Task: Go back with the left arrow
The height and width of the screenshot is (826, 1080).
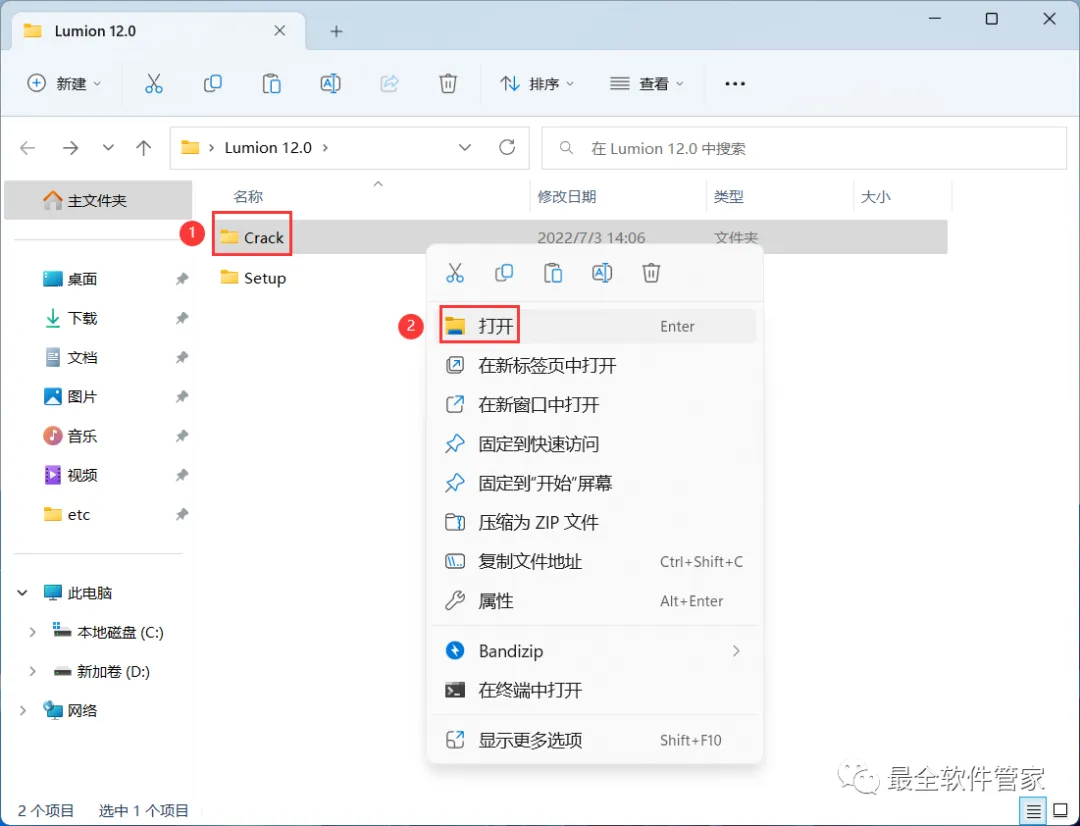Action: (x=28, y=147)
